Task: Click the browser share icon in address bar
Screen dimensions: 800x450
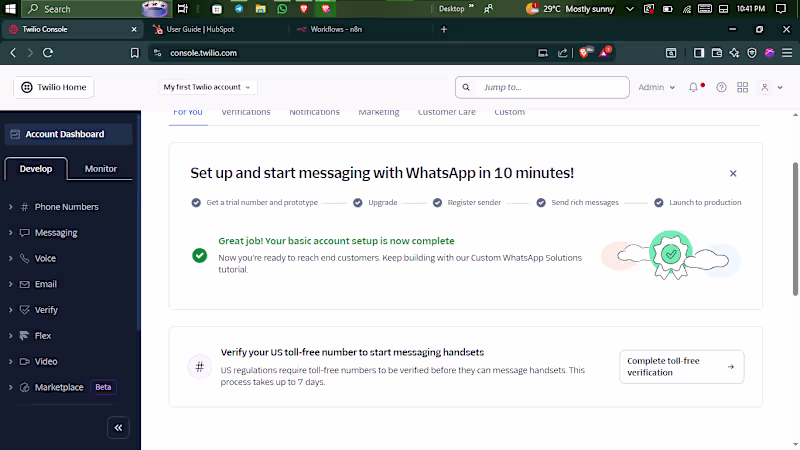Action: click(x=562, y=53)
